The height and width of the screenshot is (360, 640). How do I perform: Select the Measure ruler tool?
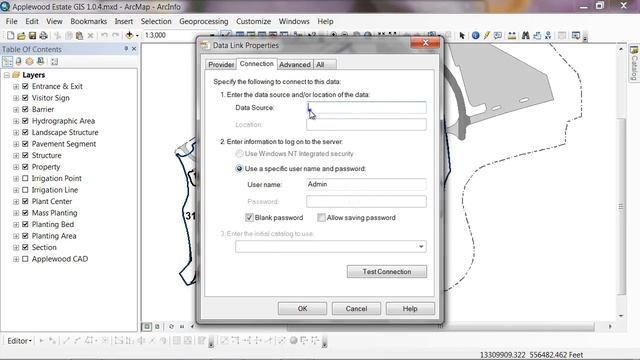pyautogui.click(x=511, y=36)
